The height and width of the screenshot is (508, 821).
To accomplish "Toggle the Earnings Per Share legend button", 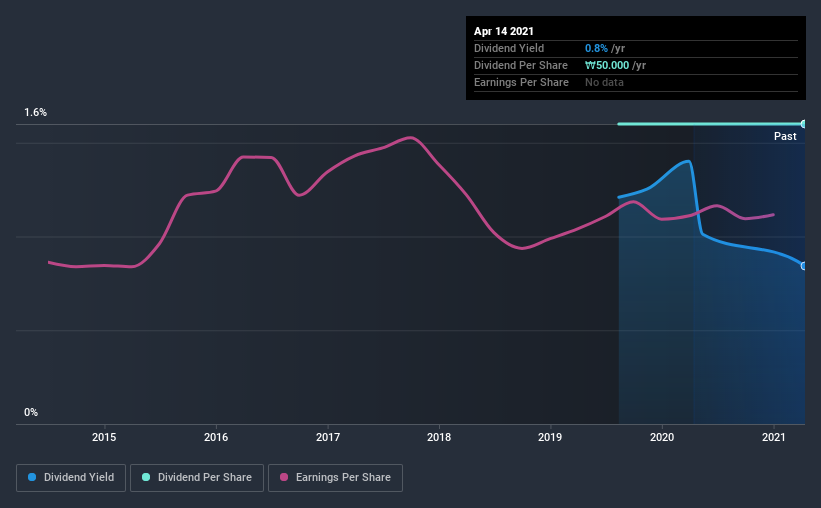I will tap(336, 478).
